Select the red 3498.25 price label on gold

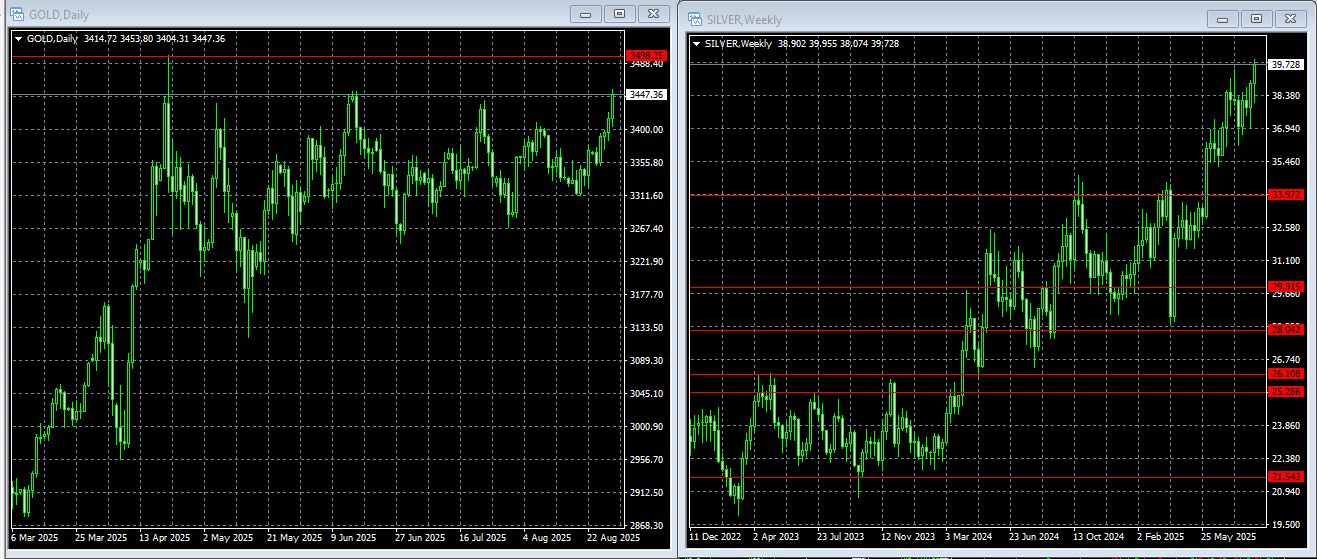coord(645,55)
